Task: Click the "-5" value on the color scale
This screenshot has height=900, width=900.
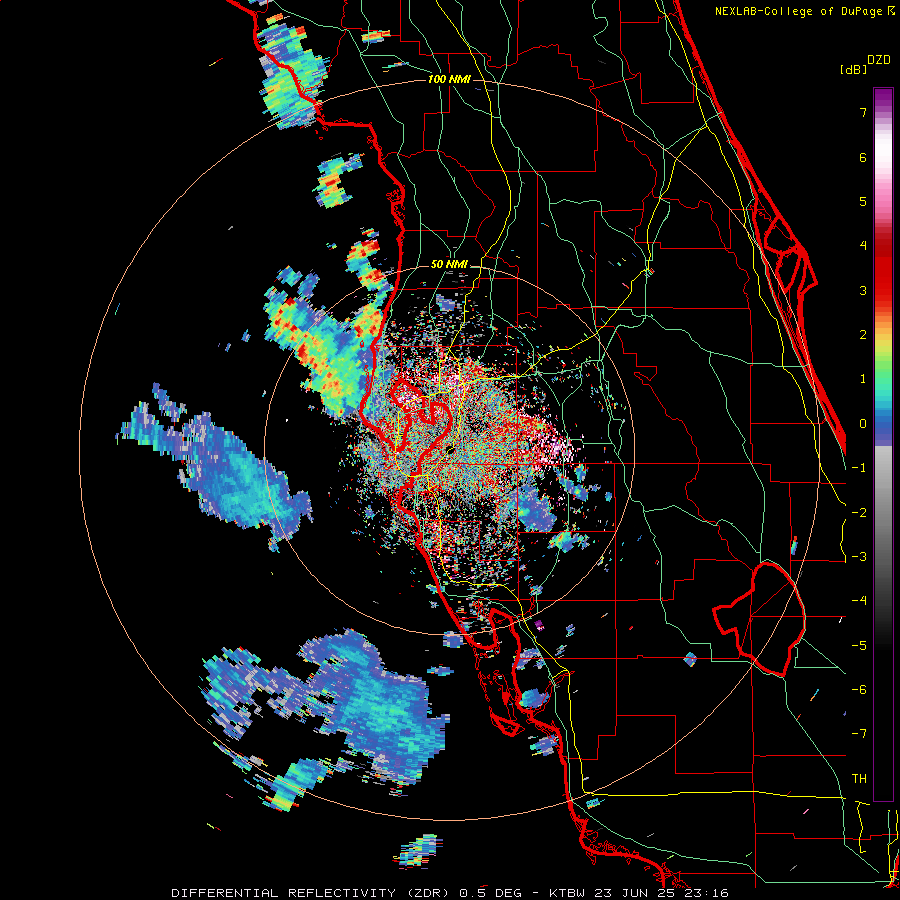Action: coord(859,646)
